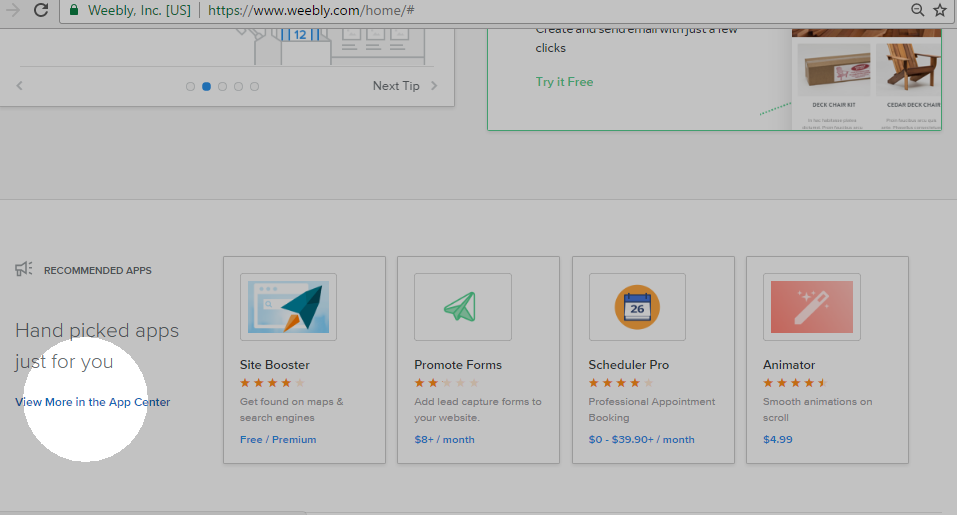Select the third tip pagination dot

click(x=222, y=87)
